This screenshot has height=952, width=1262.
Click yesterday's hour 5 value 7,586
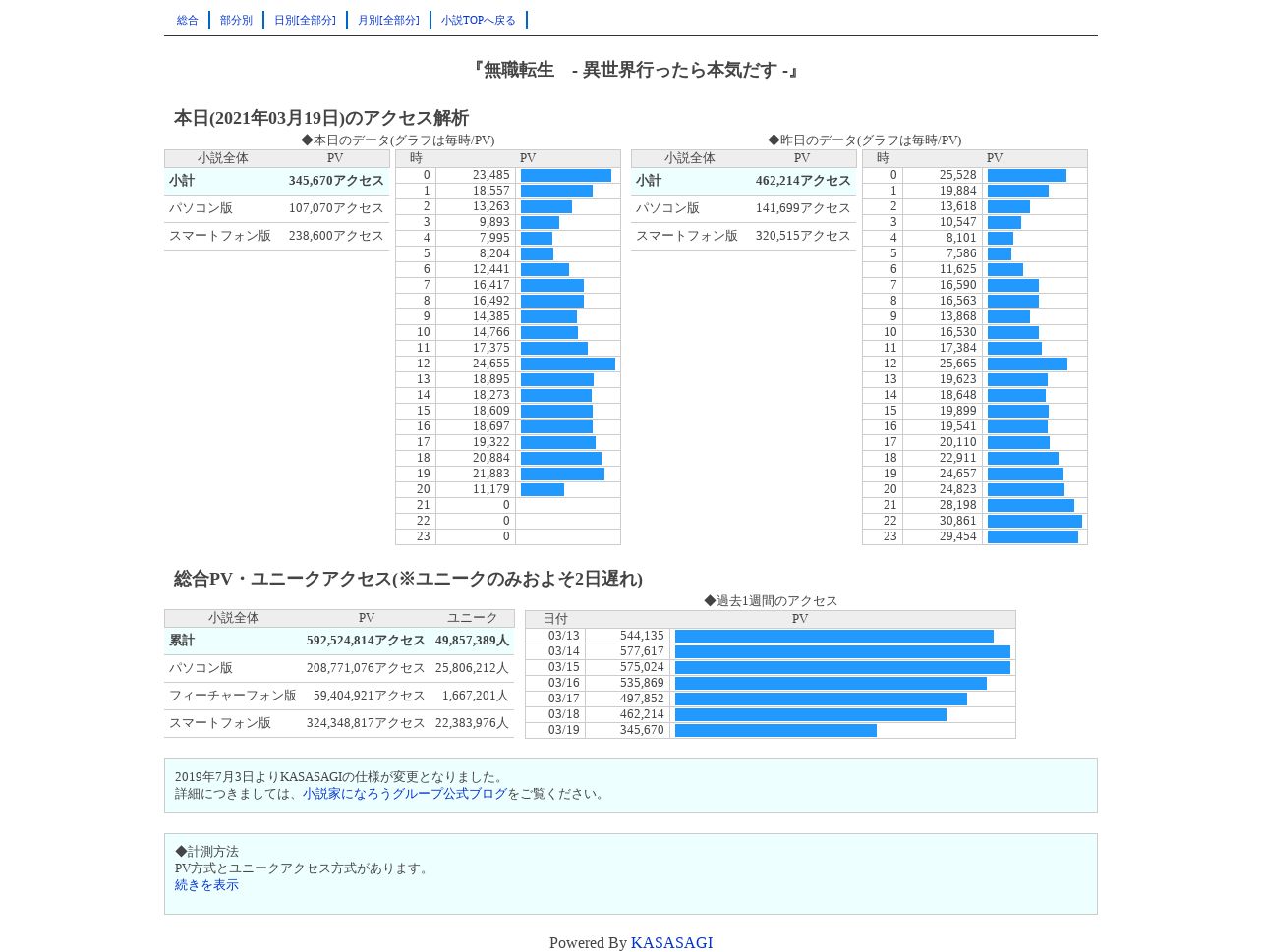tap(961, 253)
